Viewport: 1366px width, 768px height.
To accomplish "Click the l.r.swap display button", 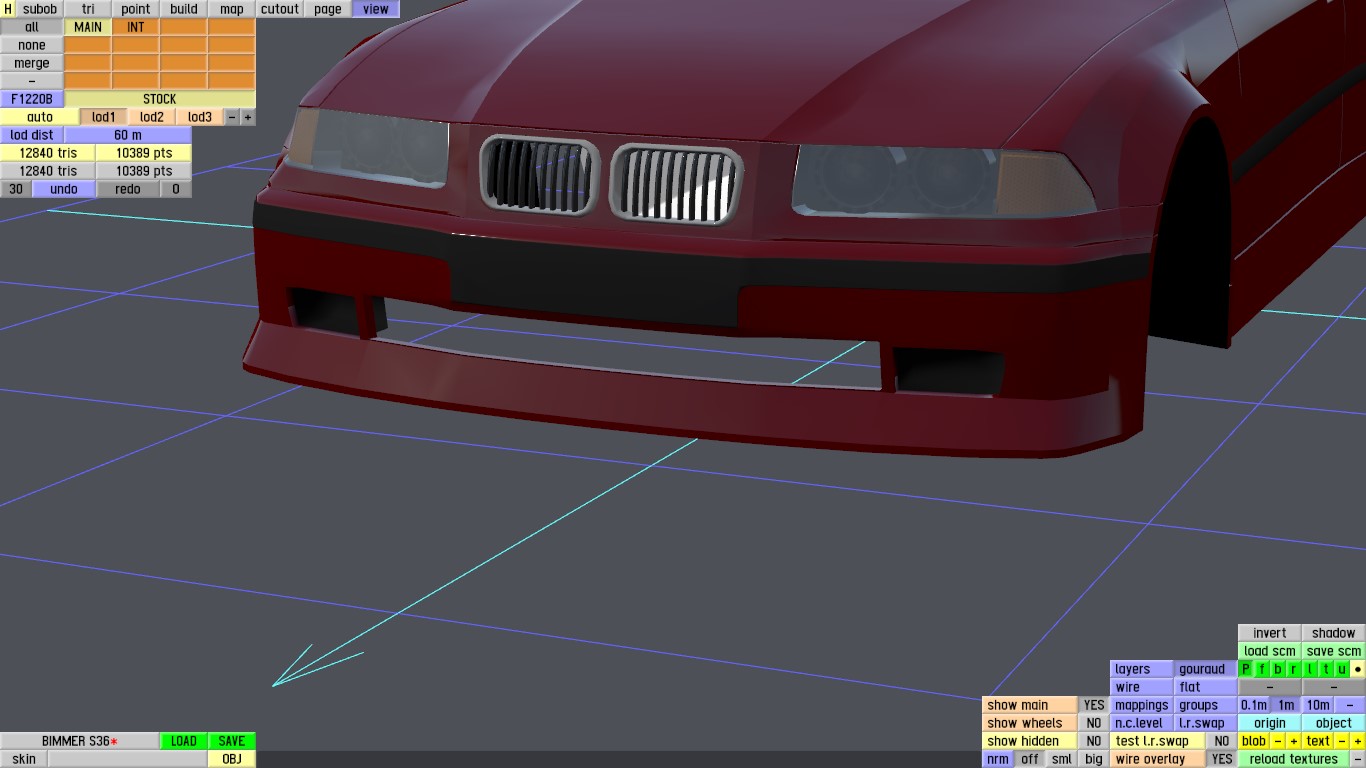I will 1206,723.
